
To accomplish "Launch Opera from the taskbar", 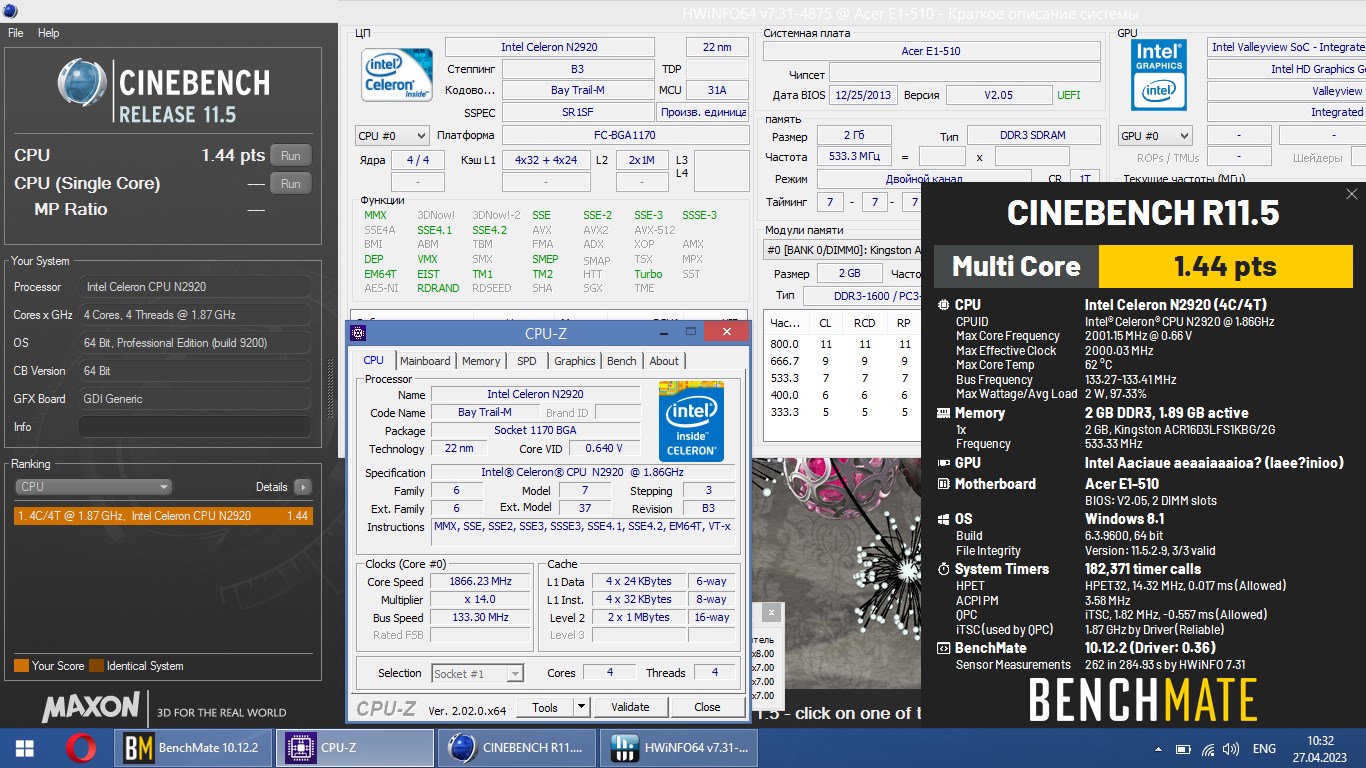I will point(81,748).
